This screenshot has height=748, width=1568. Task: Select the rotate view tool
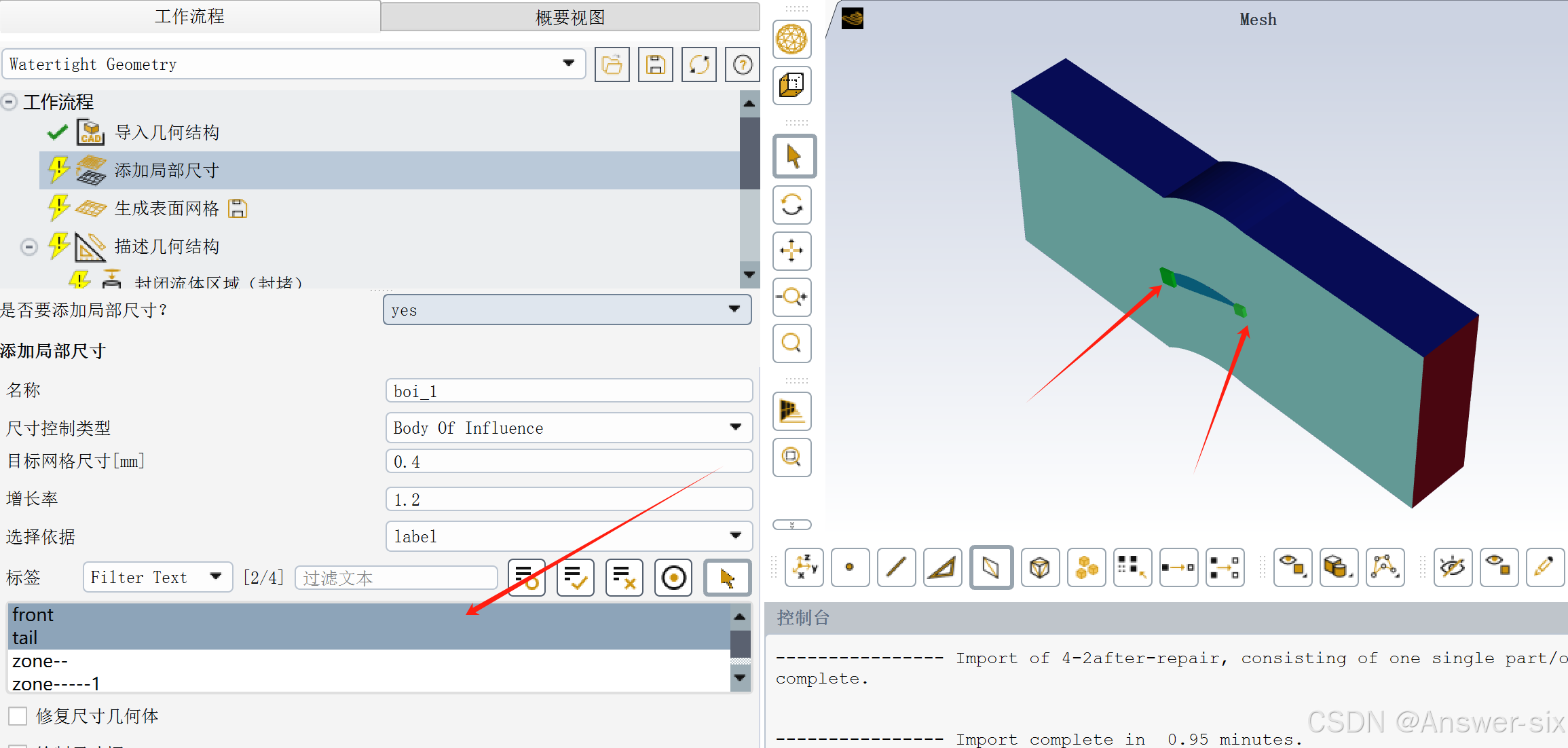[x=791, y=205]
